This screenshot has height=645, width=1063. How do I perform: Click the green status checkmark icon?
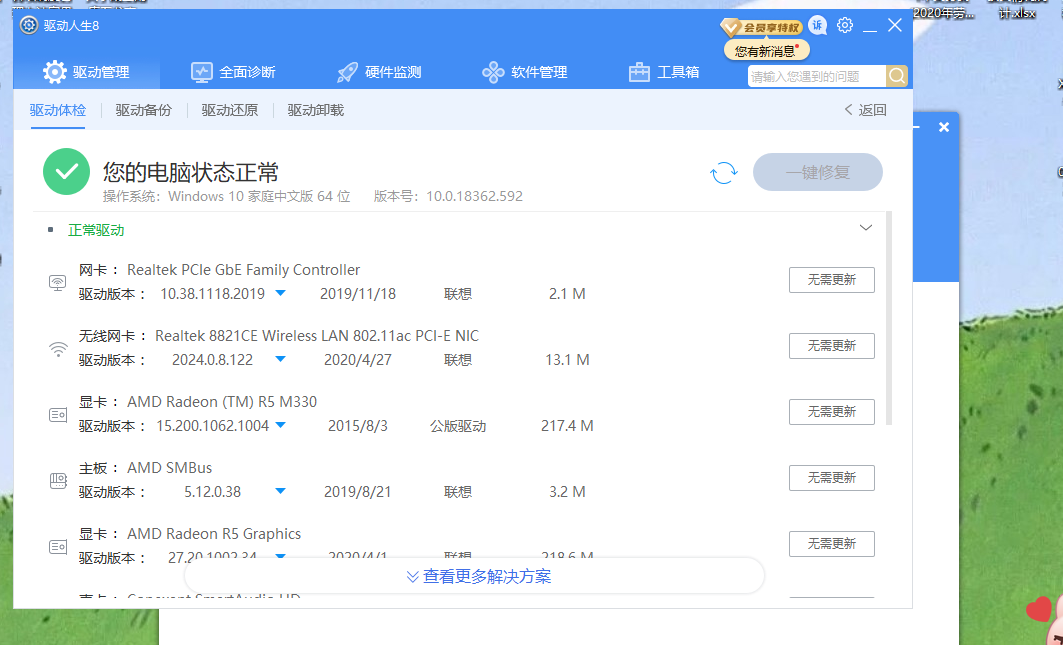(x=66, y=172)
